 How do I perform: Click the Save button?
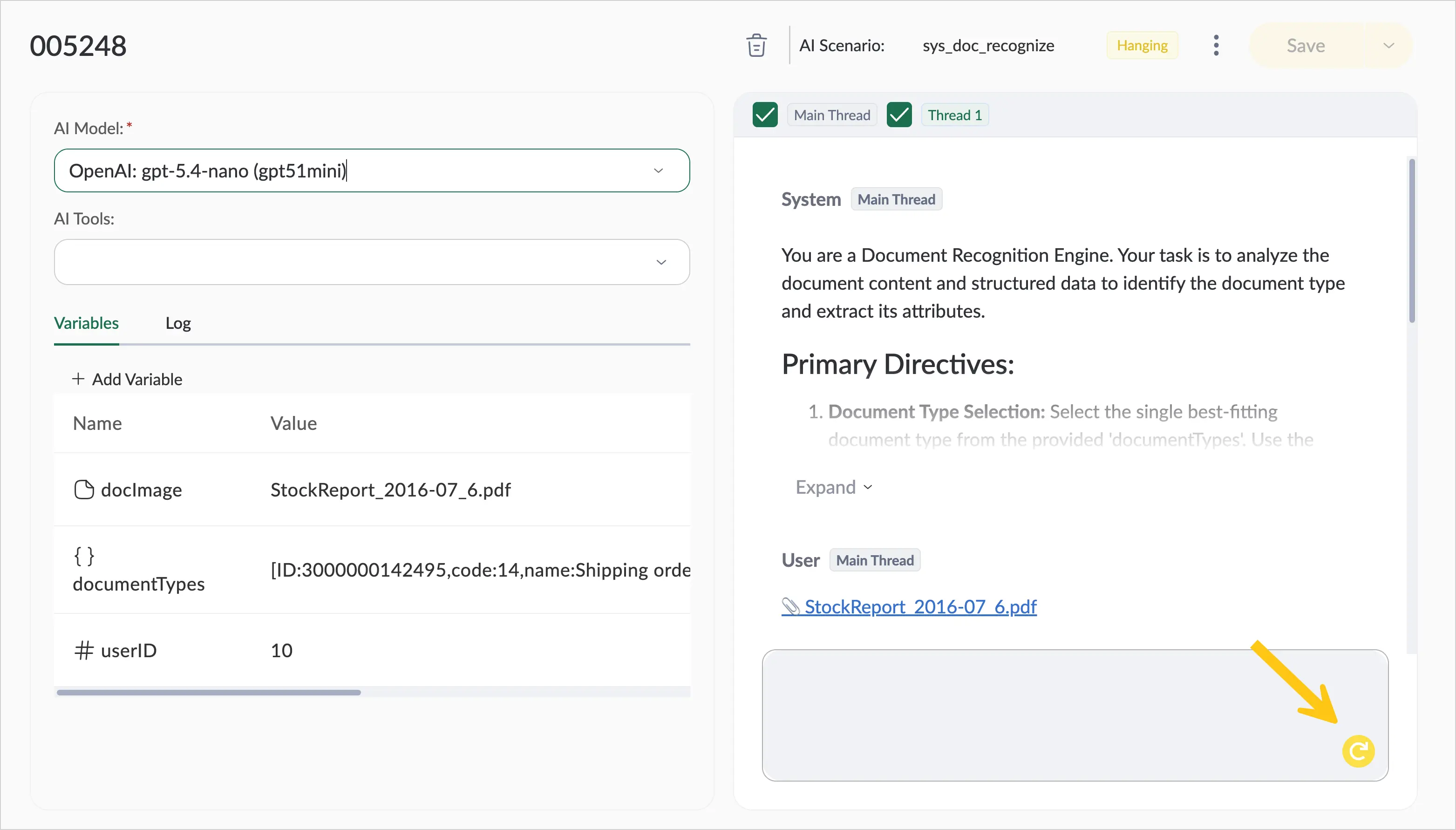point(1306,46)
